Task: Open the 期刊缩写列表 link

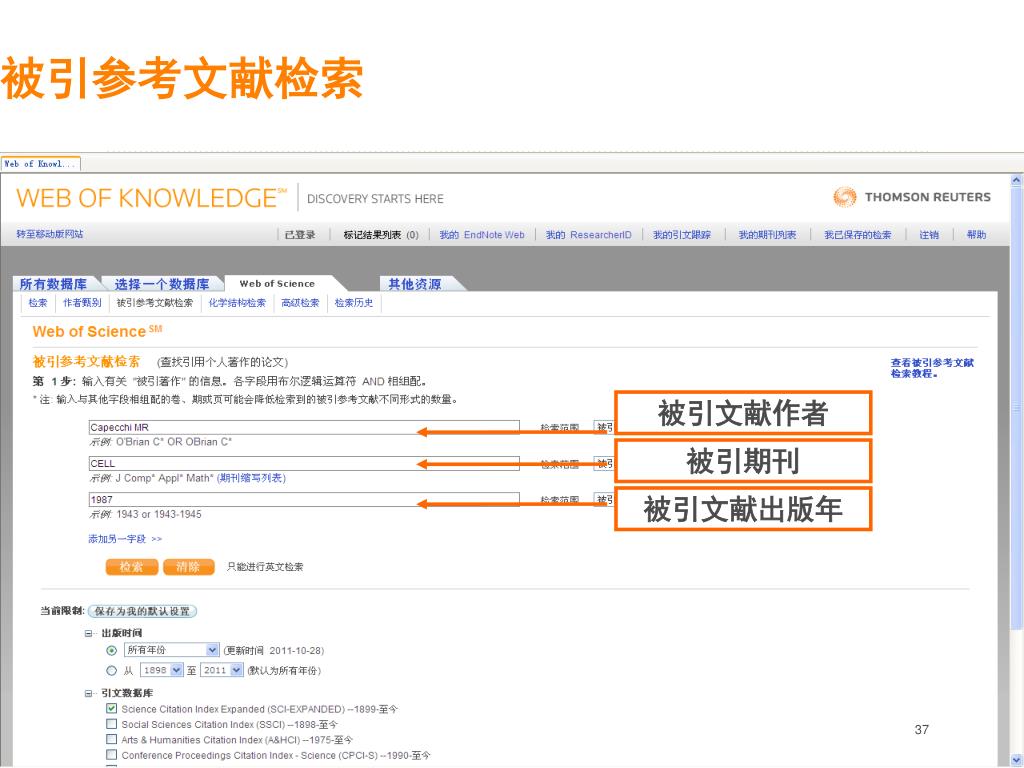Action: 251,478
